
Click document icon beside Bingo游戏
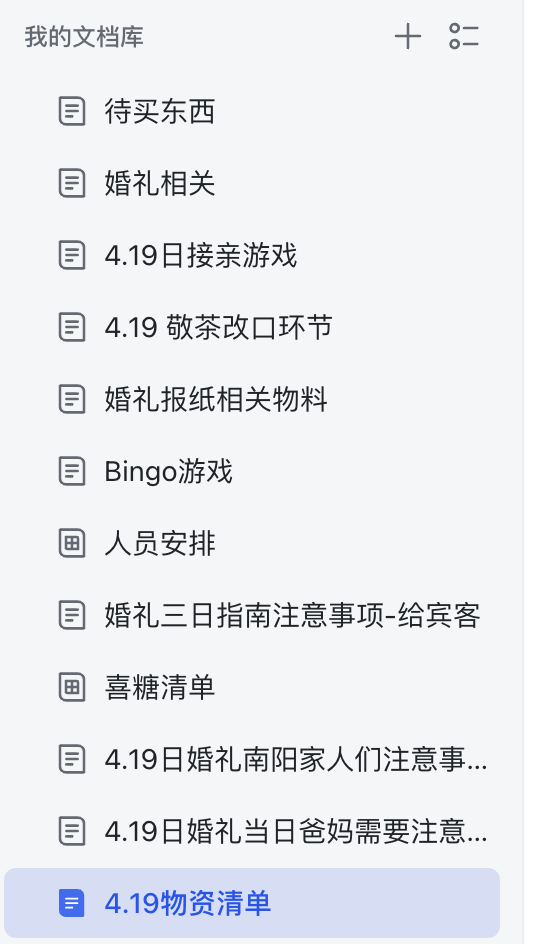coord(72,471)
